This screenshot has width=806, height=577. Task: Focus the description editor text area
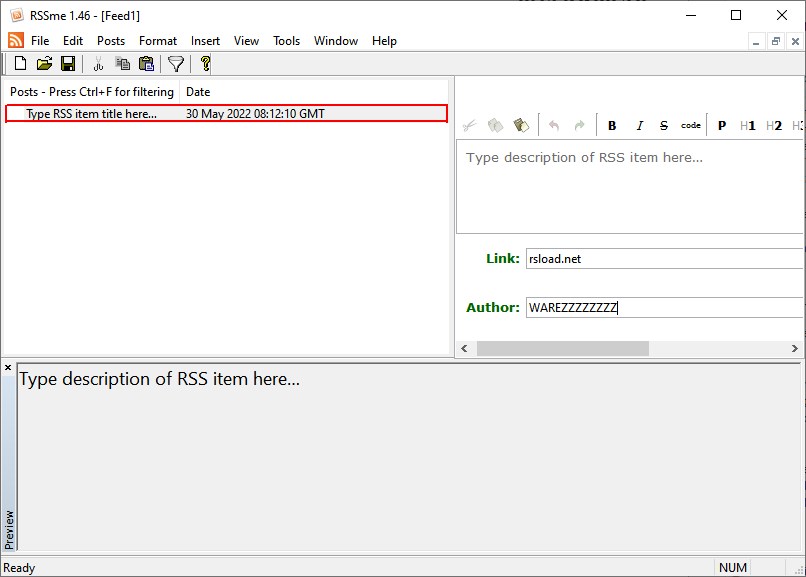tap(630, 187)
